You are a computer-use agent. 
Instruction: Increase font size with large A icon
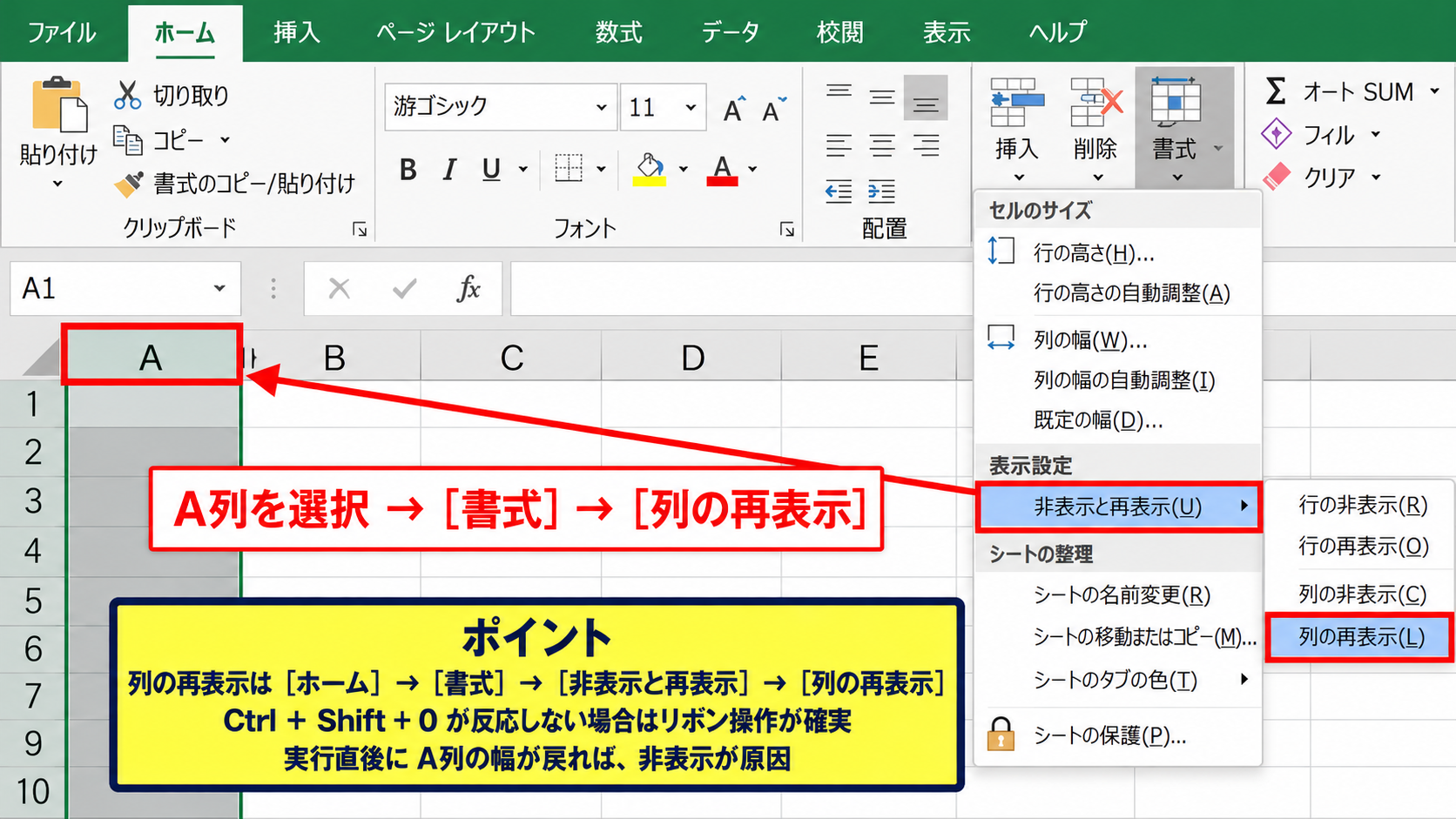tap(734, 109)
